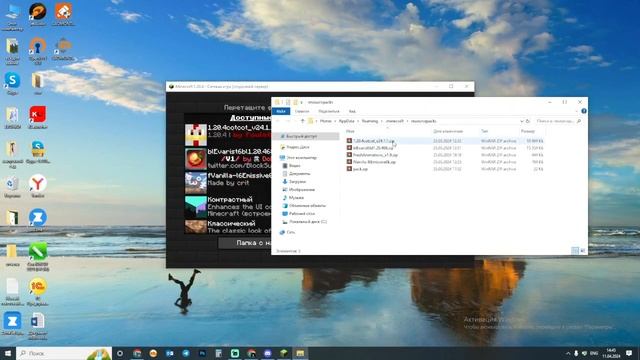Select the Vanilla-16Emissive pack thumbnail in Minecraft
This screenshot has width=640, height=360.
click(196, 183)
